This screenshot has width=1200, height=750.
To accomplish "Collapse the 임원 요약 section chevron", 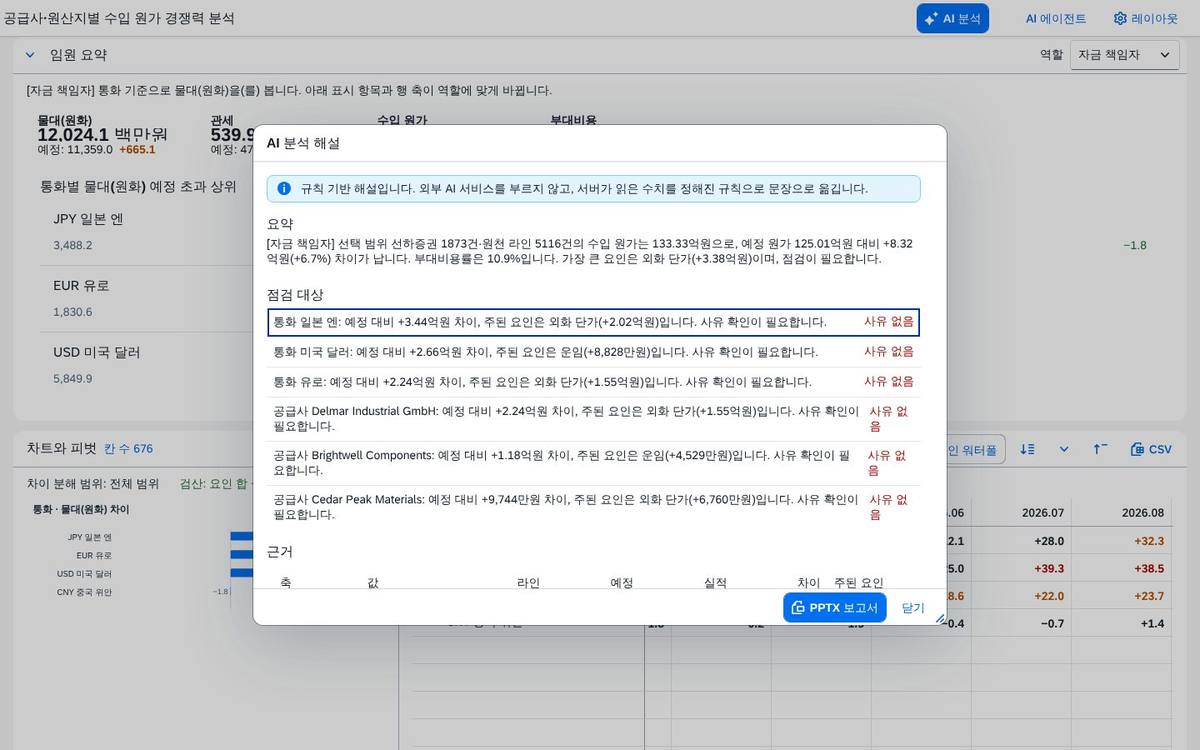I will (x=29, y=55).
